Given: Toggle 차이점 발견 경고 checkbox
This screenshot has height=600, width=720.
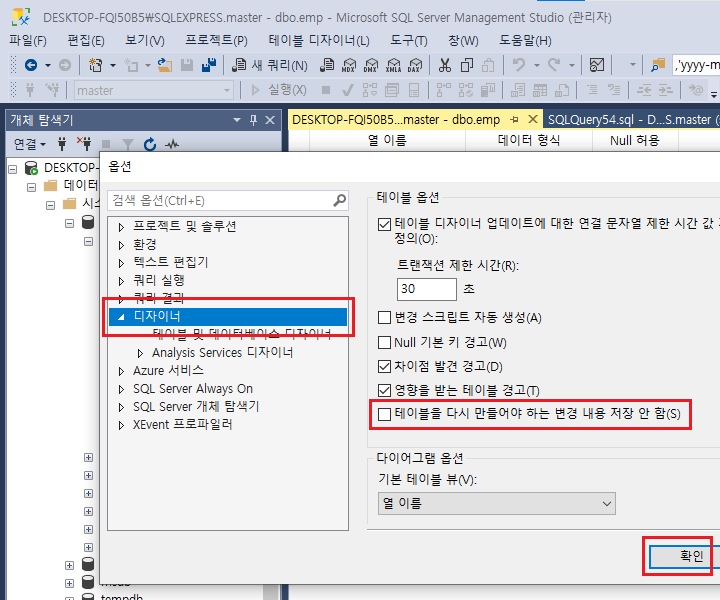Looking at the screenshot, I should click(384, 367).
